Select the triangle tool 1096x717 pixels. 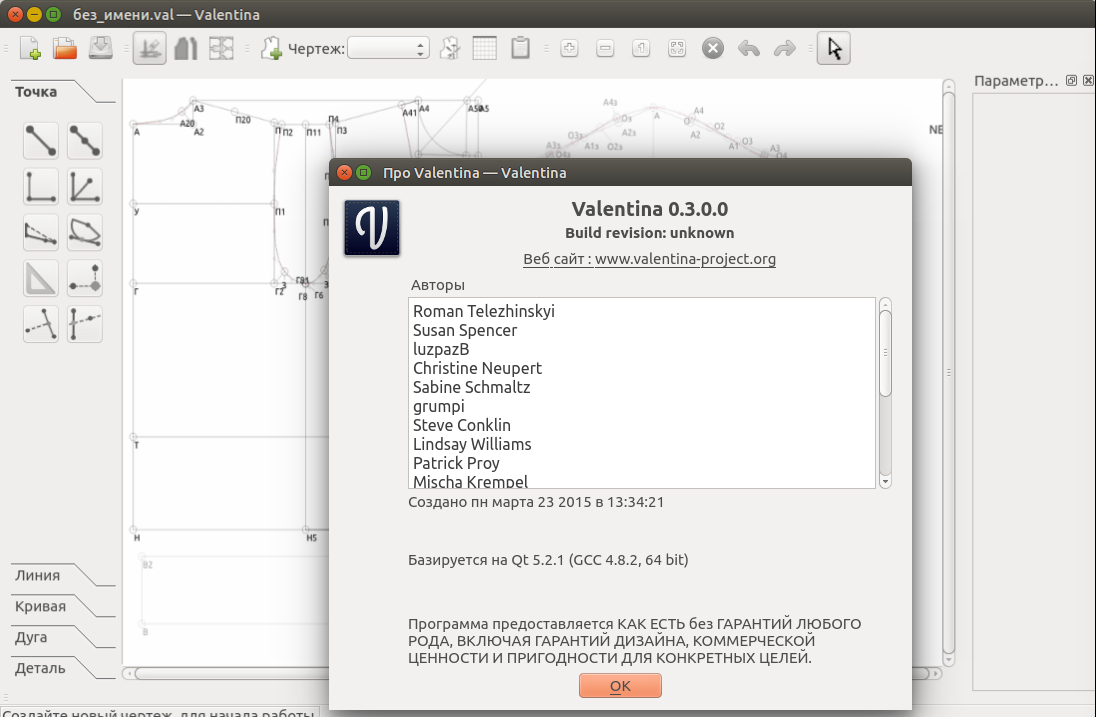[x=41, y=279]
